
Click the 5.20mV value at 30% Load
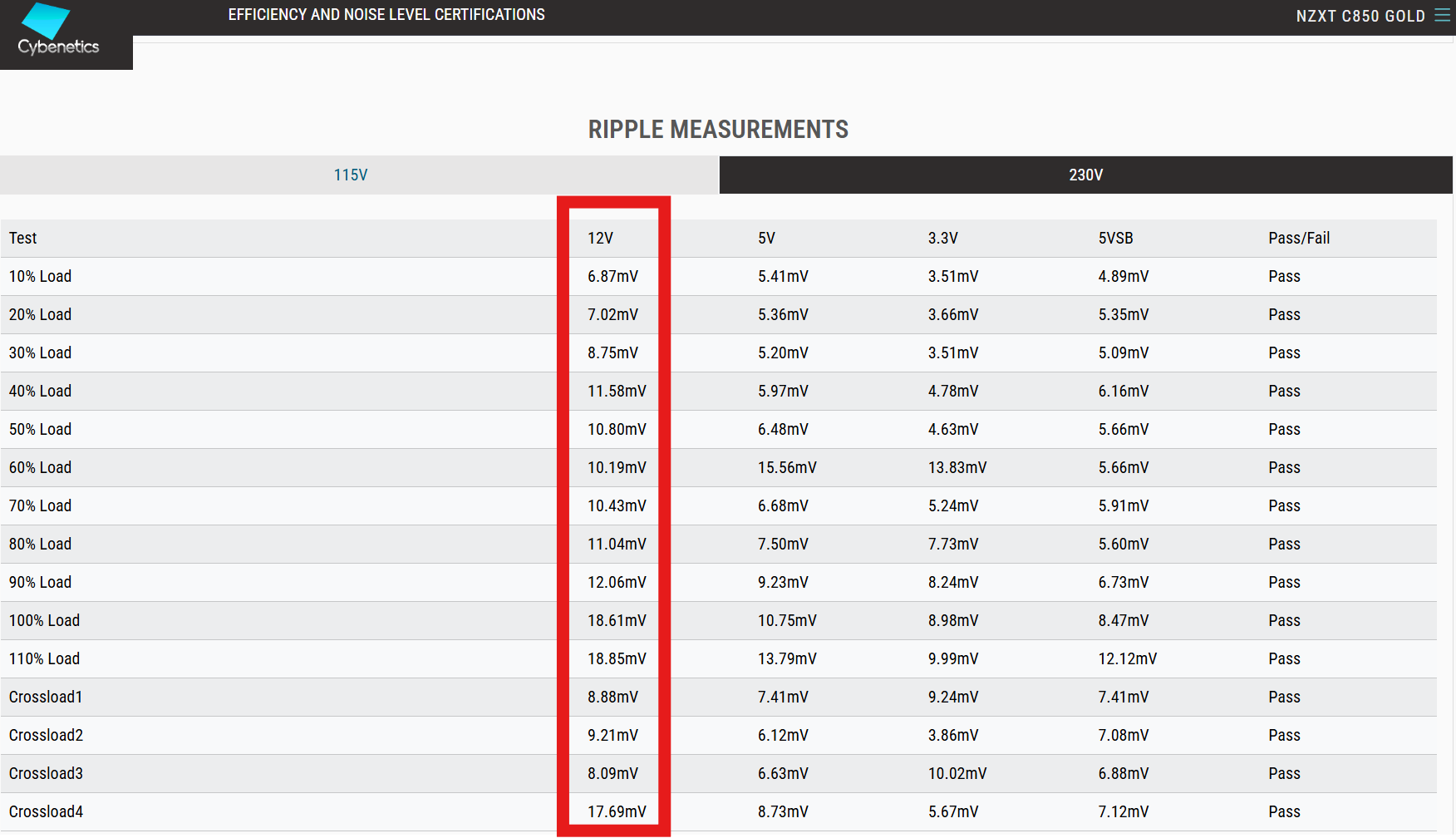783,353
